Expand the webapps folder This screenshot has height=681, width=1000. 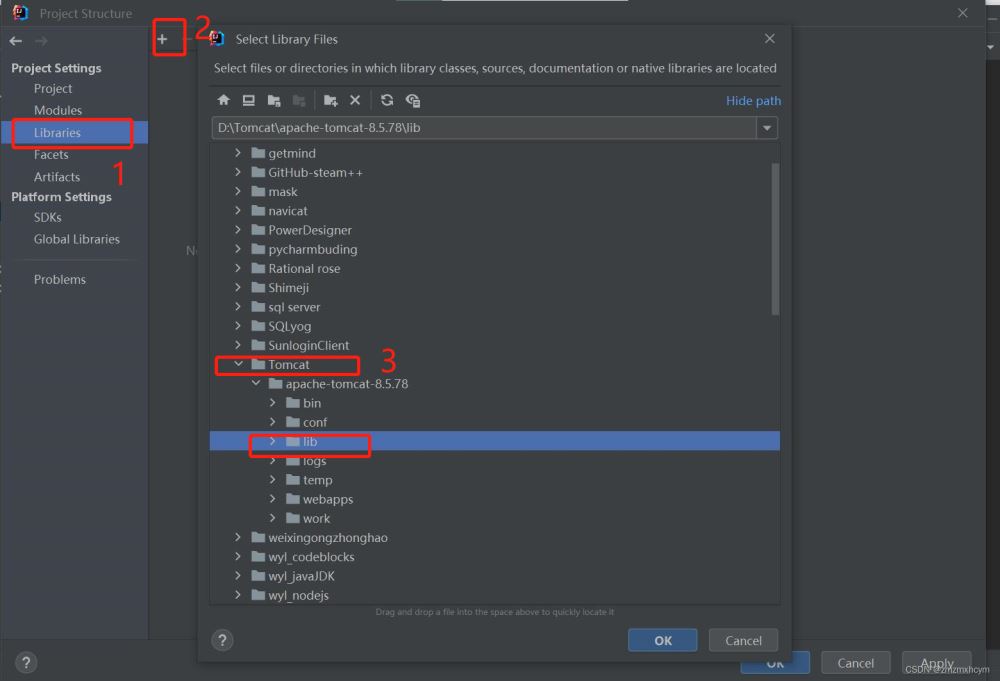272,499
